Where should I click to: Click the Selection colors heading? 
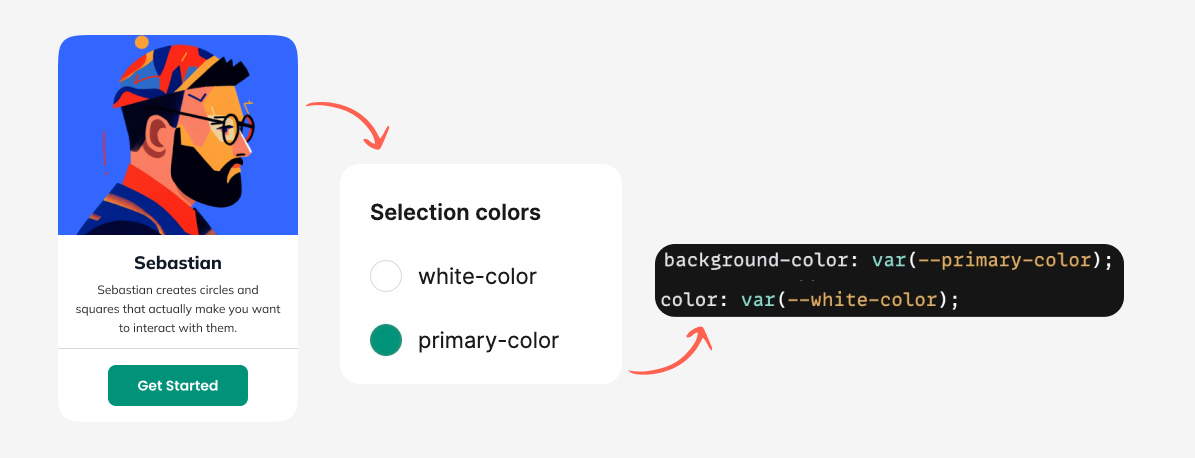tap(455, 212)
